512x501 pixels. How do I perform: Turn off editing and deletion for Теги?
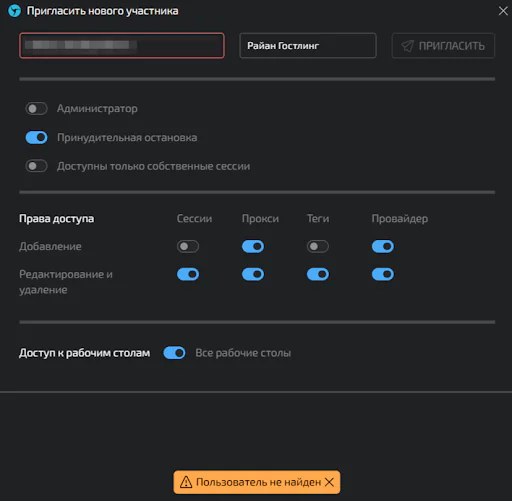318,274
